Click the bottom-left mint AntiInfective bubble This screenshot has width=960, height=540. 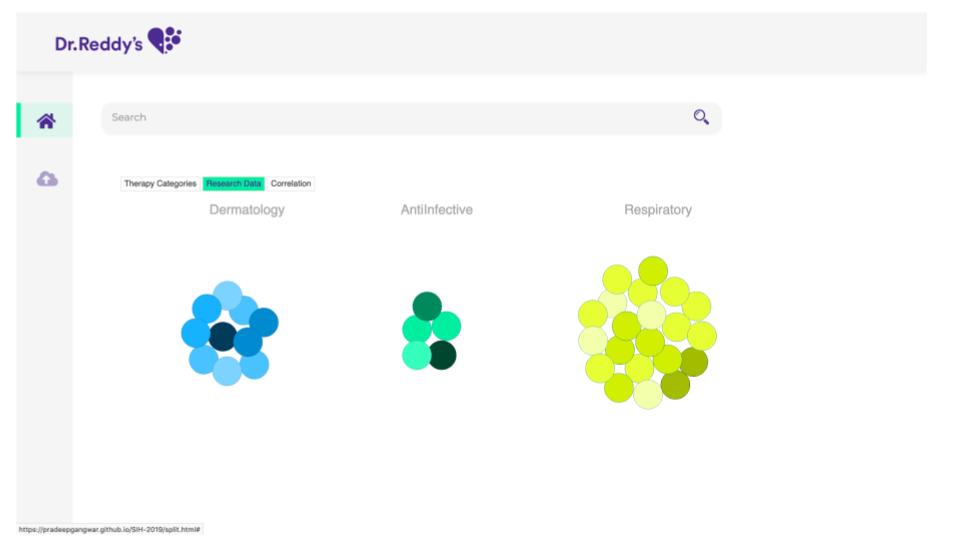[x=416, y=355]
